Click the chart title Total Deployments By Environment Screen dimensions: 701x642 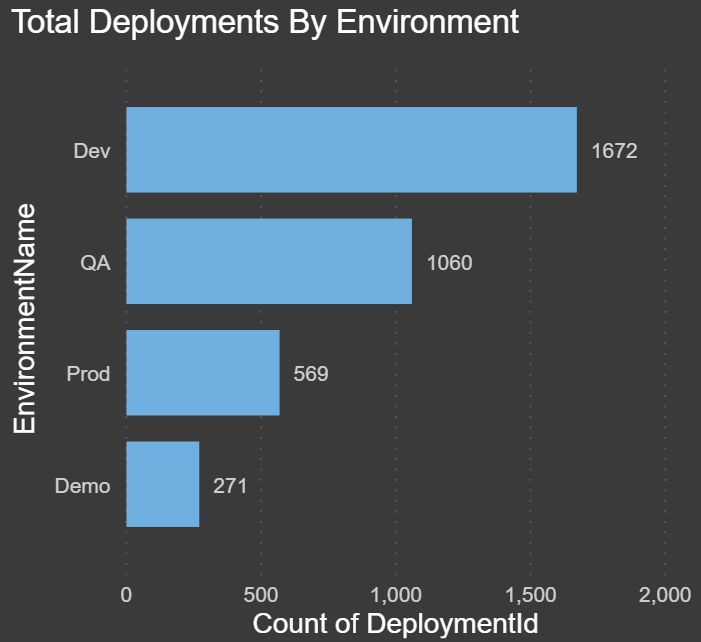point(265,22)
